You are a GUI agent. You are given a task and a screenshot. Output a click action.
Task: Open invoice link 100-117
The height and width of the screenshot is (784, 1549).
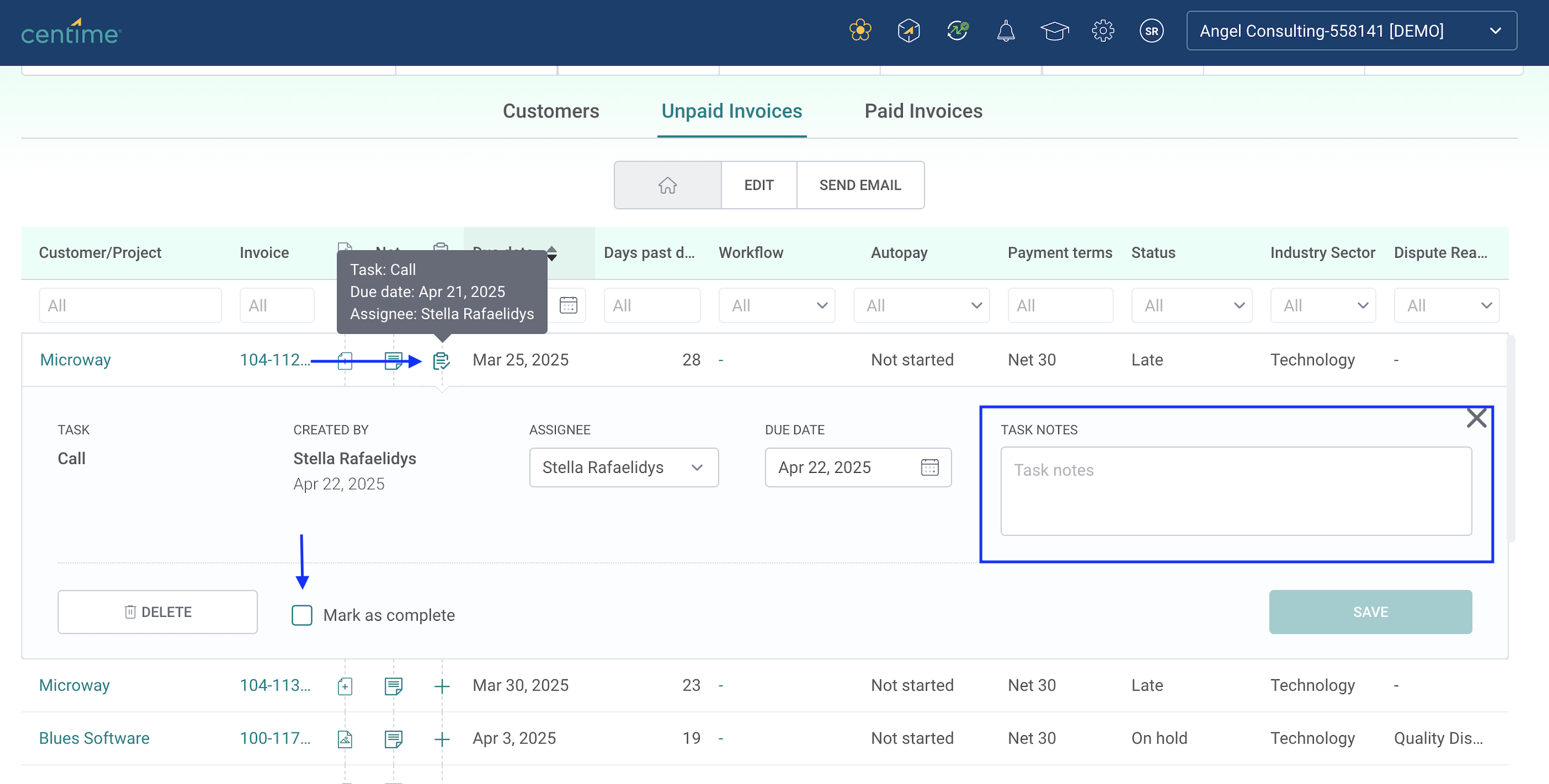pos(275,738)
